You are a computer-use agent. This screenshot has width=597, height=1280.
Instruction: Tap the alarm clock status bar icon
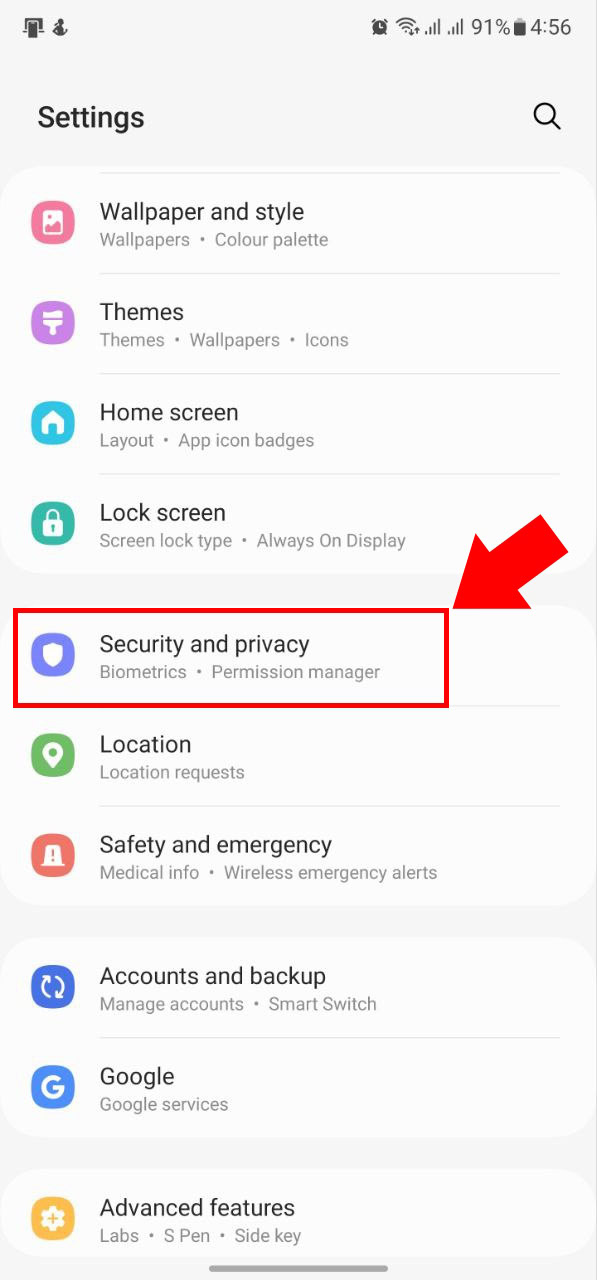pyautogui.click(x=379, y=28)
